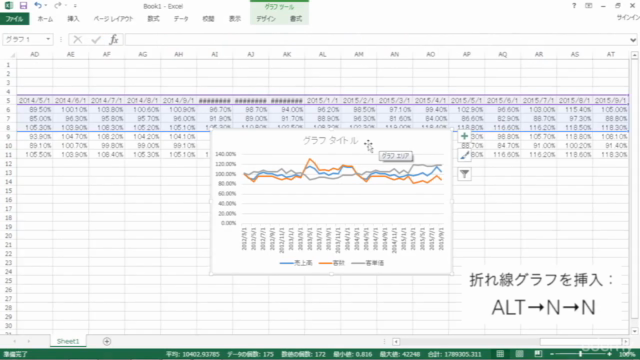Click the Name Box showing グラフ 1
The height and width of the screenshot is (360, 640).
click(x=24, y=39)
